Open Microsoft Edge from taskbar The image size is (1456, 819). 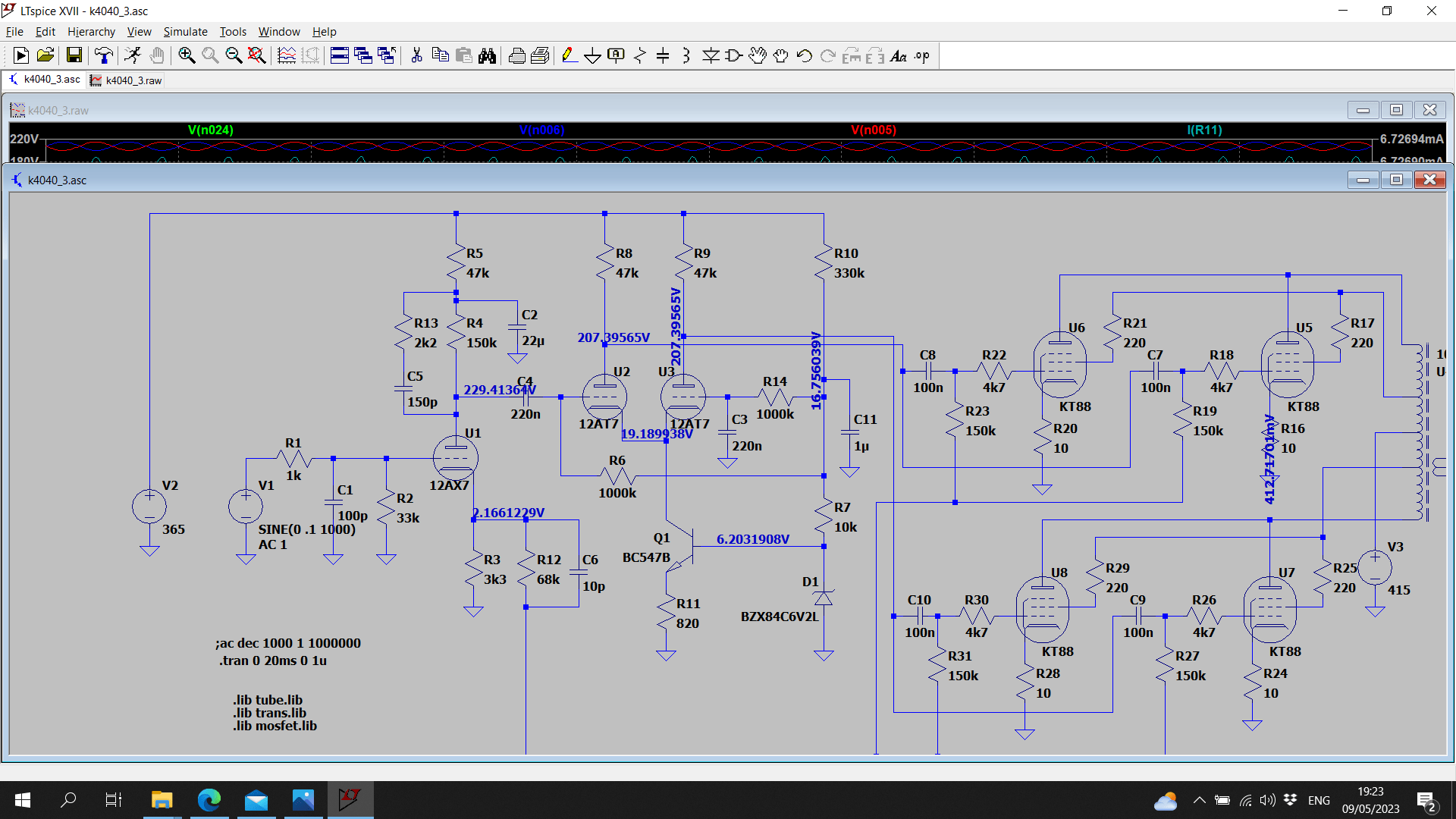[x=209, y=800]
